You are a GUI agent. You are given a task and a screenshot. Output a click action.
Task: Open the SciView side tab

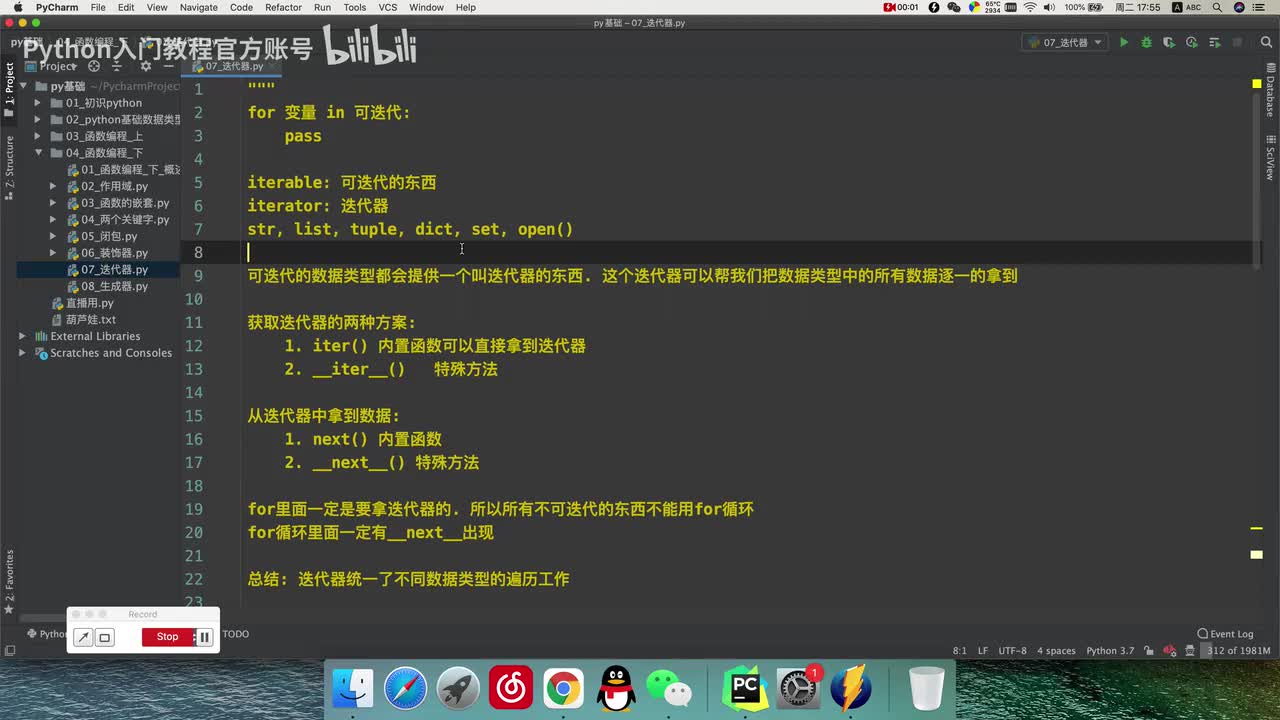point(1270,160)
